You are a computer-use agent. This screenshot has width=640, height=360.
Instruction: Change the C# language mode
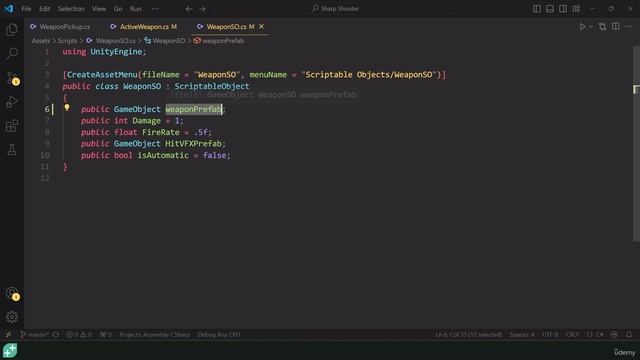point(600,334)
